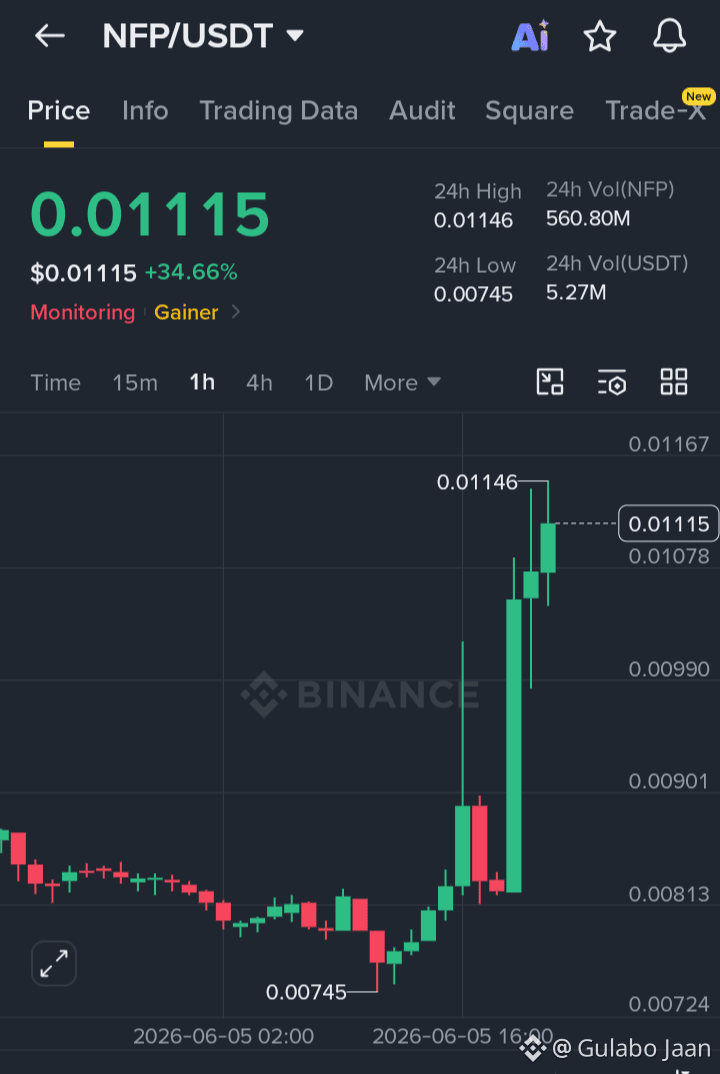
Task: Expand chart to fullscreen with arrows icon
Action: [54, 963]
